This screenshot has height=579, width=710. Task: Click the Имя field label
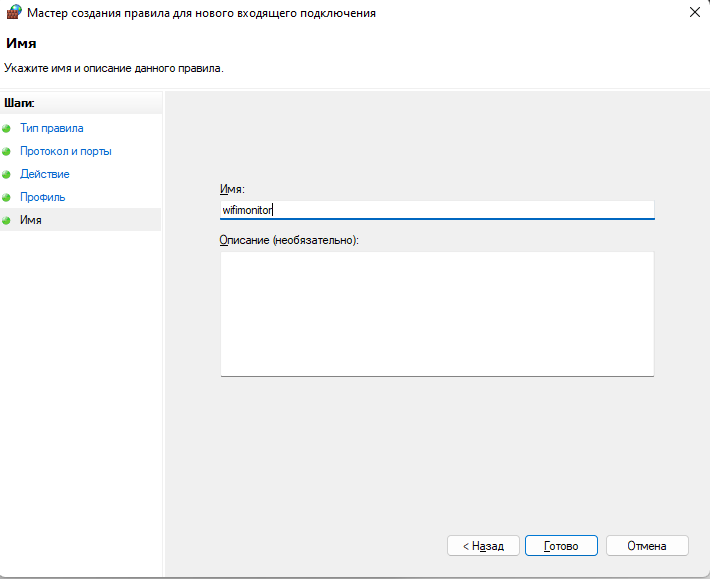[232, 189]
